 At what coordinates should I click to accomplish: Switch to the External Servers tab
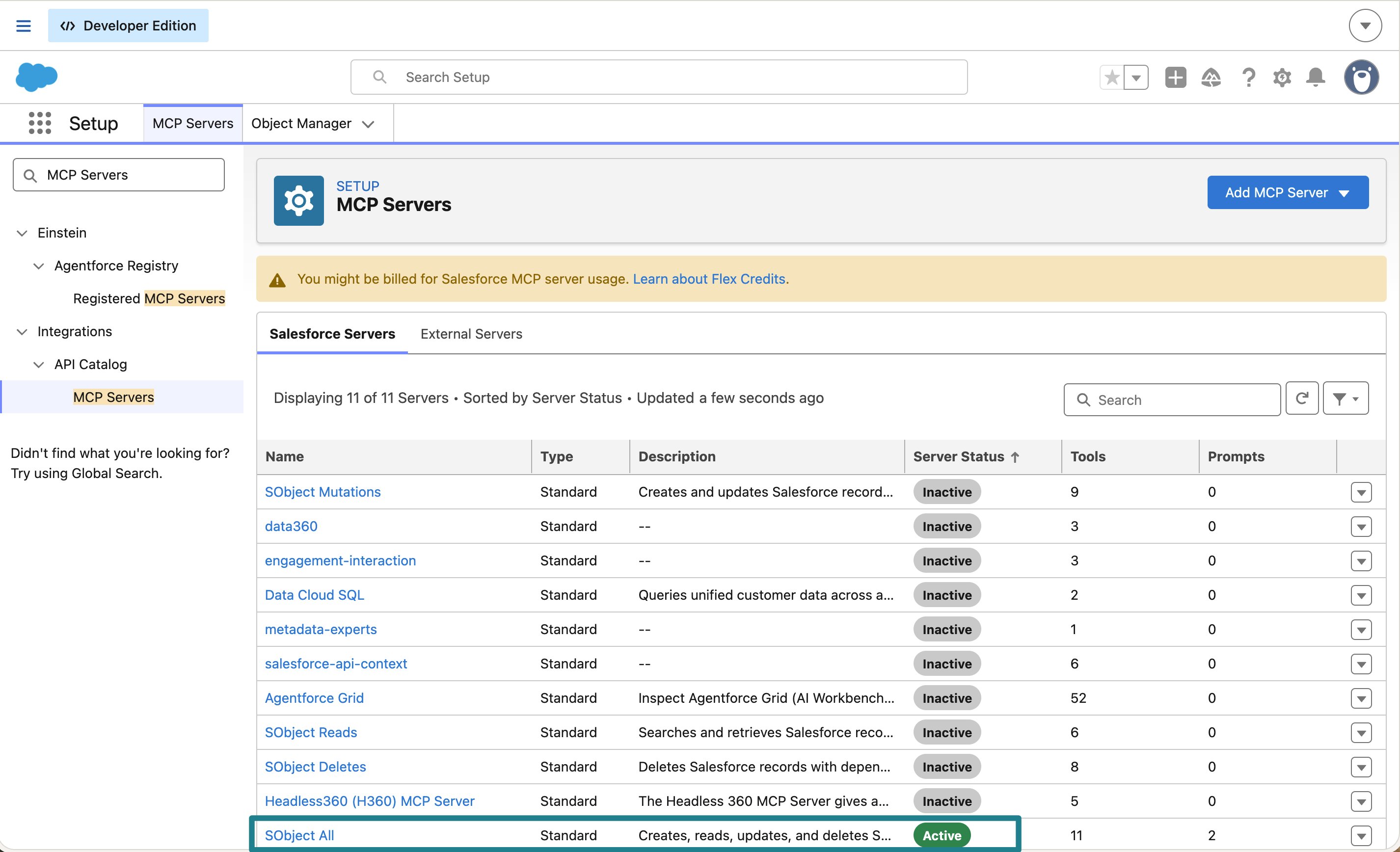471,334
